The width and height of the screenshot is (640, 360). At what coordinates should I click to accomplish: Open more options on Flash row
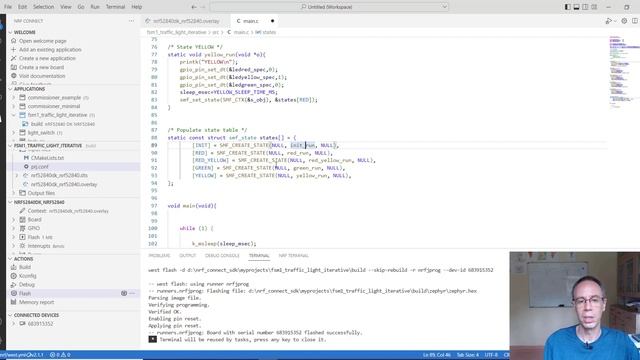132,293
